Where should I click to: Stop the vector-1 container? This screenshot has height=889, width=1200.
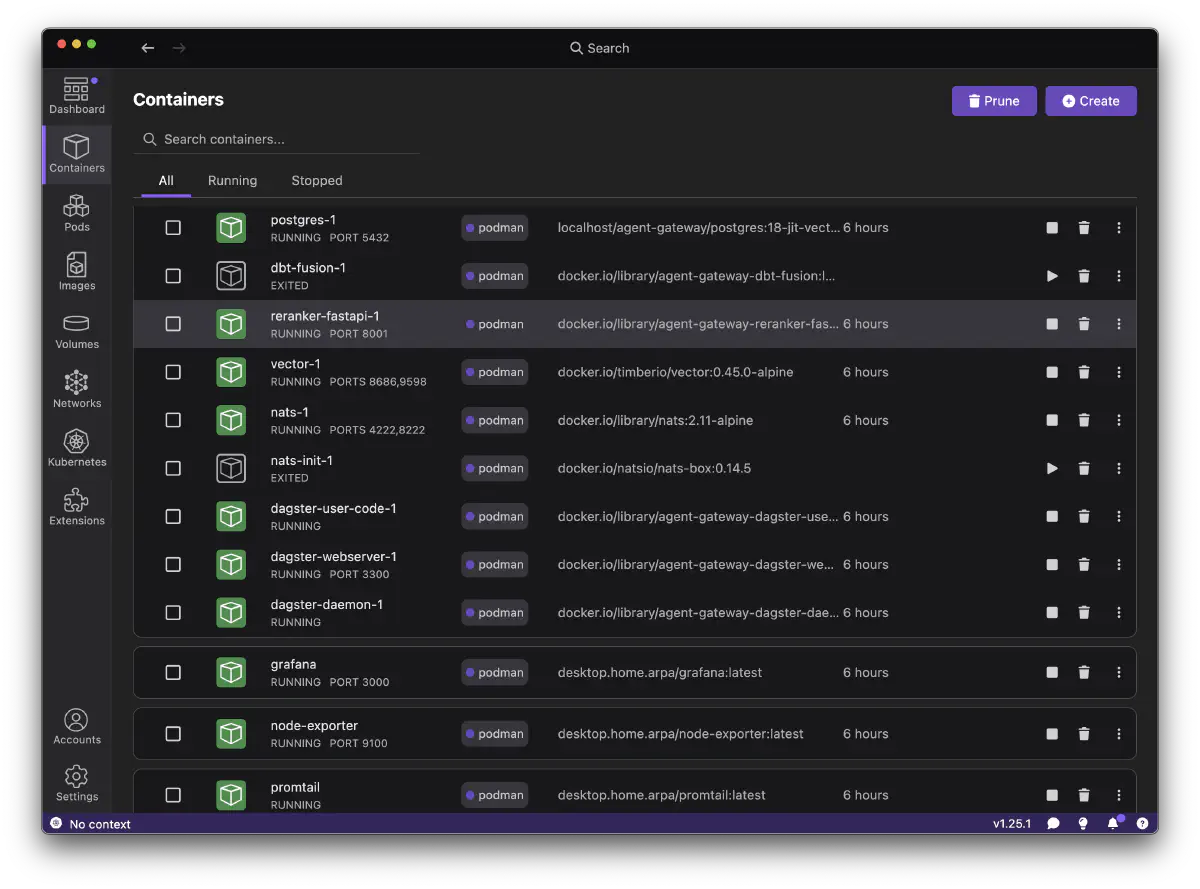(1052, 372)
